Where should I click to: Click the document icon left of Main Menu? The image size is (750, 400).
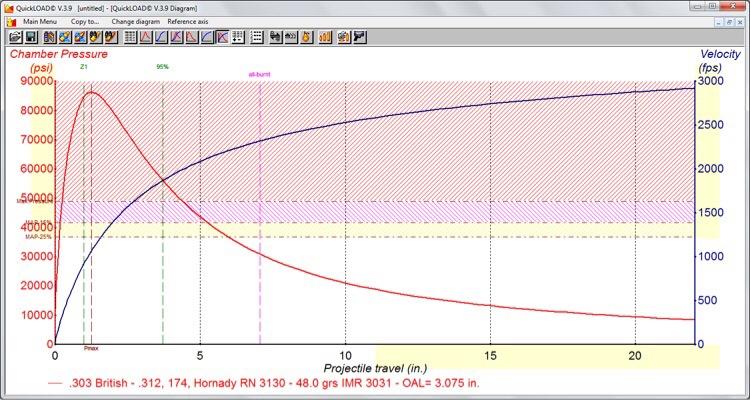click(10, 22)
